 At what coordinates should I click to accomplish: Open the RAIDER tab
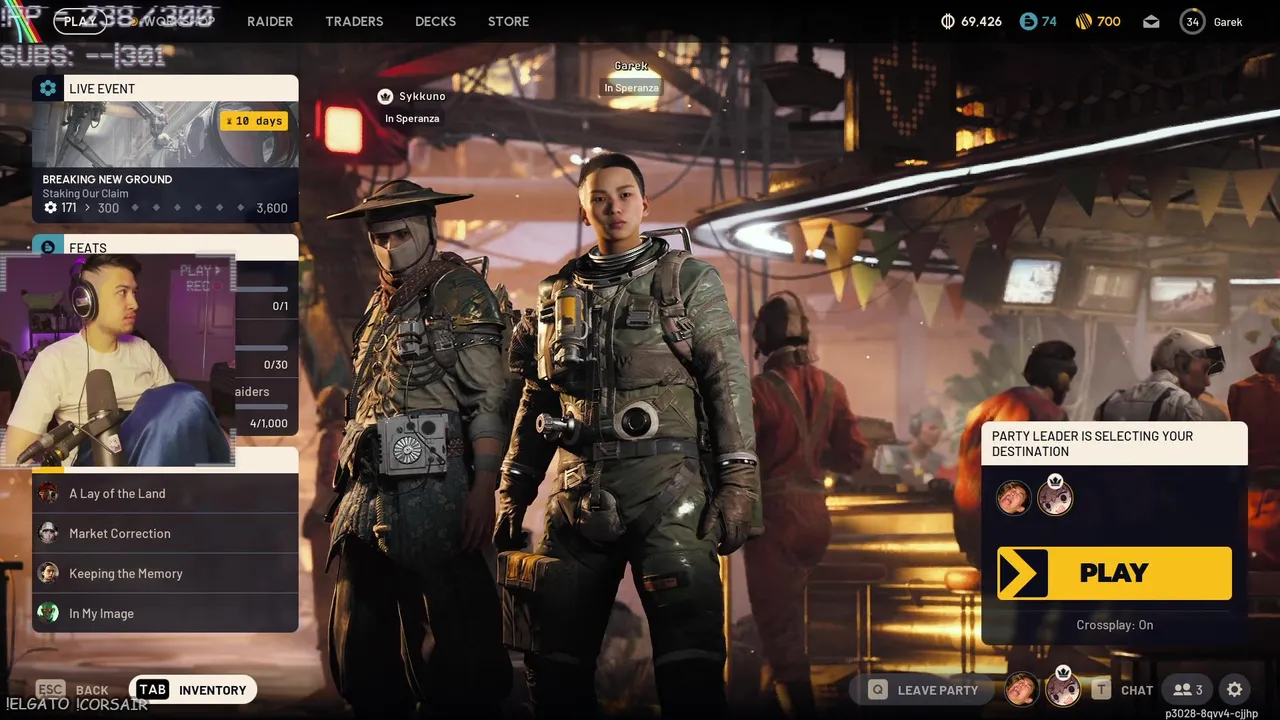tap(270, 21)
